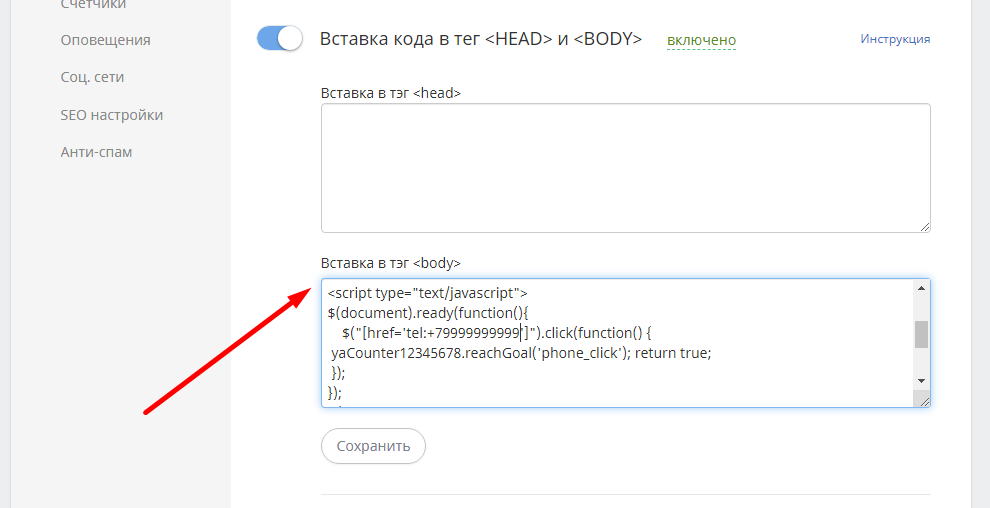
Task: Open the 'Счетчики' sidebar section
Action: (94, 5)
